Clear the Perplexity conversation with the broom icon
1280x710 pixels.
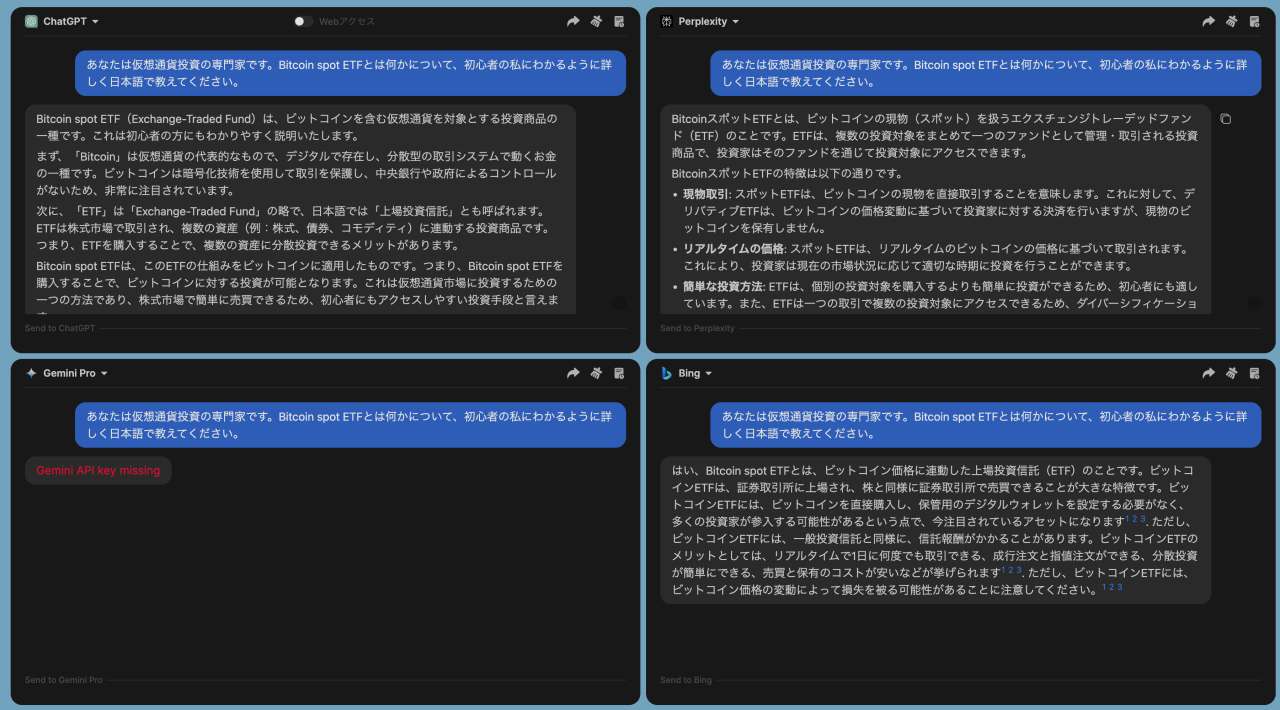[1232, 20]
